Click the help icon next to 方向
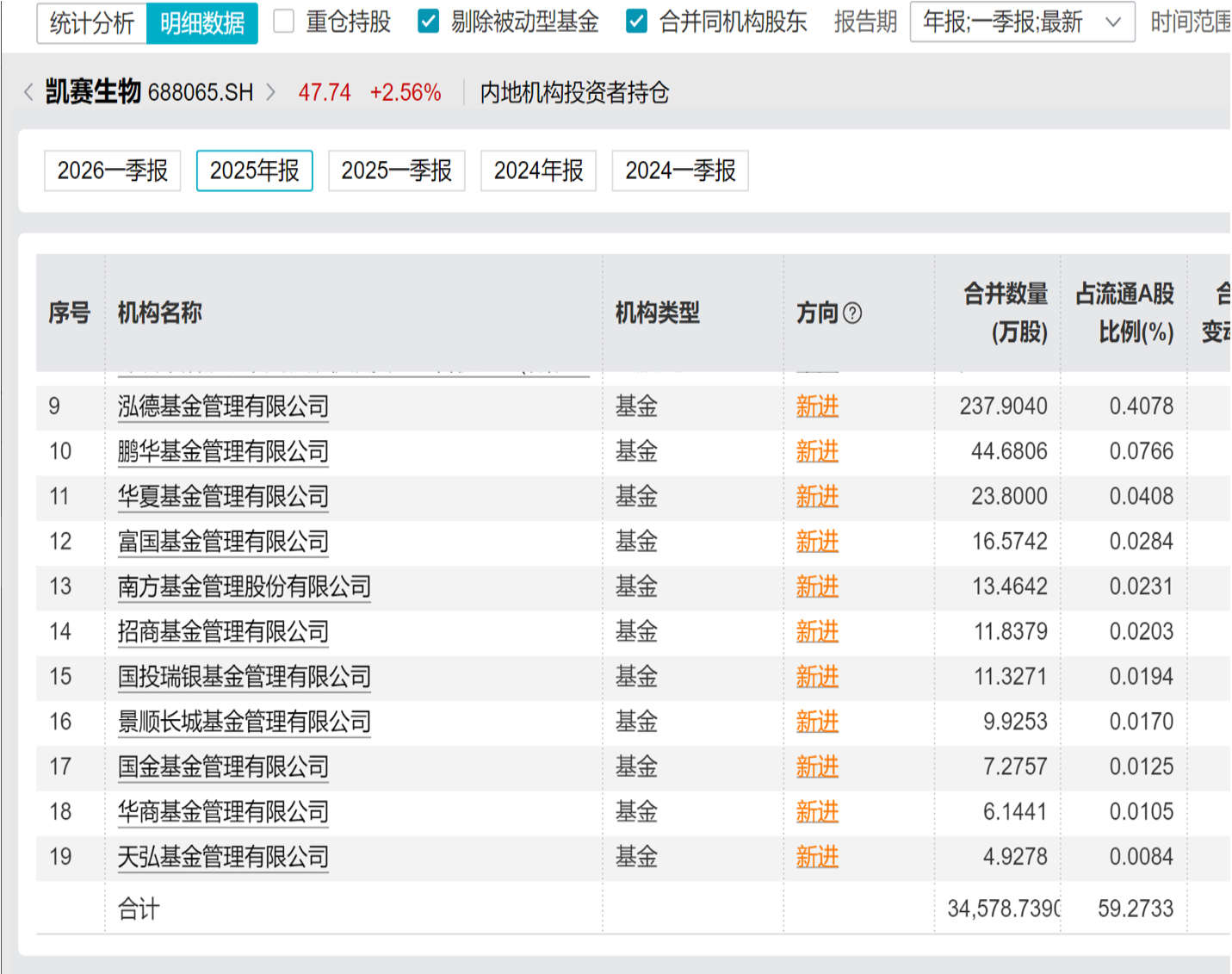The width and height of the screenshot is (1232, 974). click(852, 313)
